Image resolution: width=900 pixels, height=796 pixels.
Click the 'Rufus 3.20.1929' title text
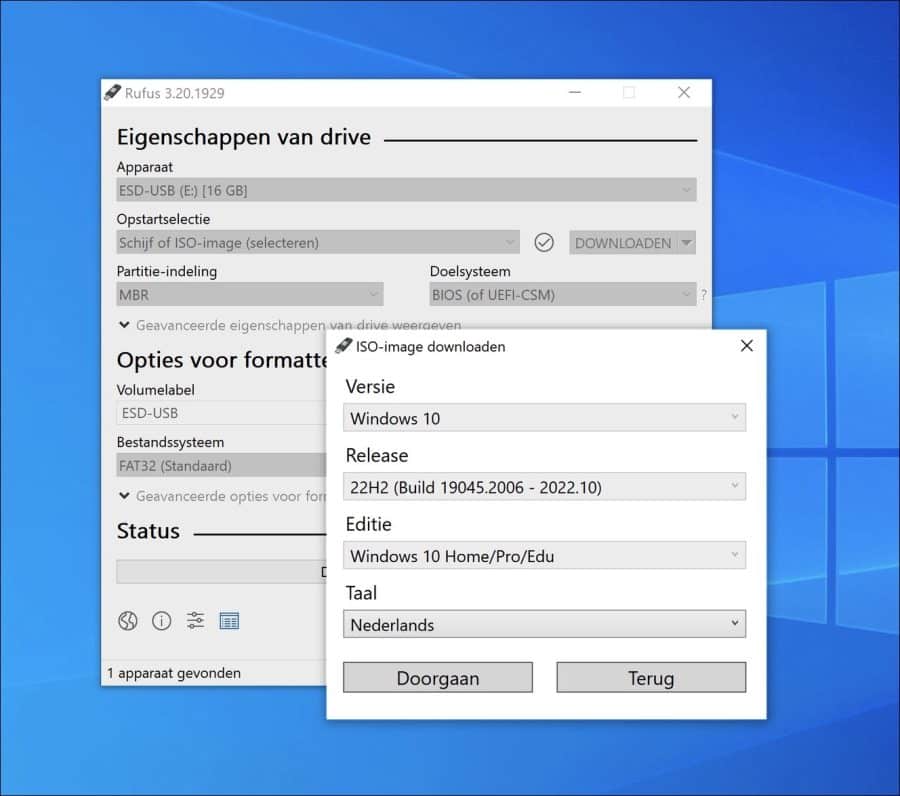[x=174, y=93]
